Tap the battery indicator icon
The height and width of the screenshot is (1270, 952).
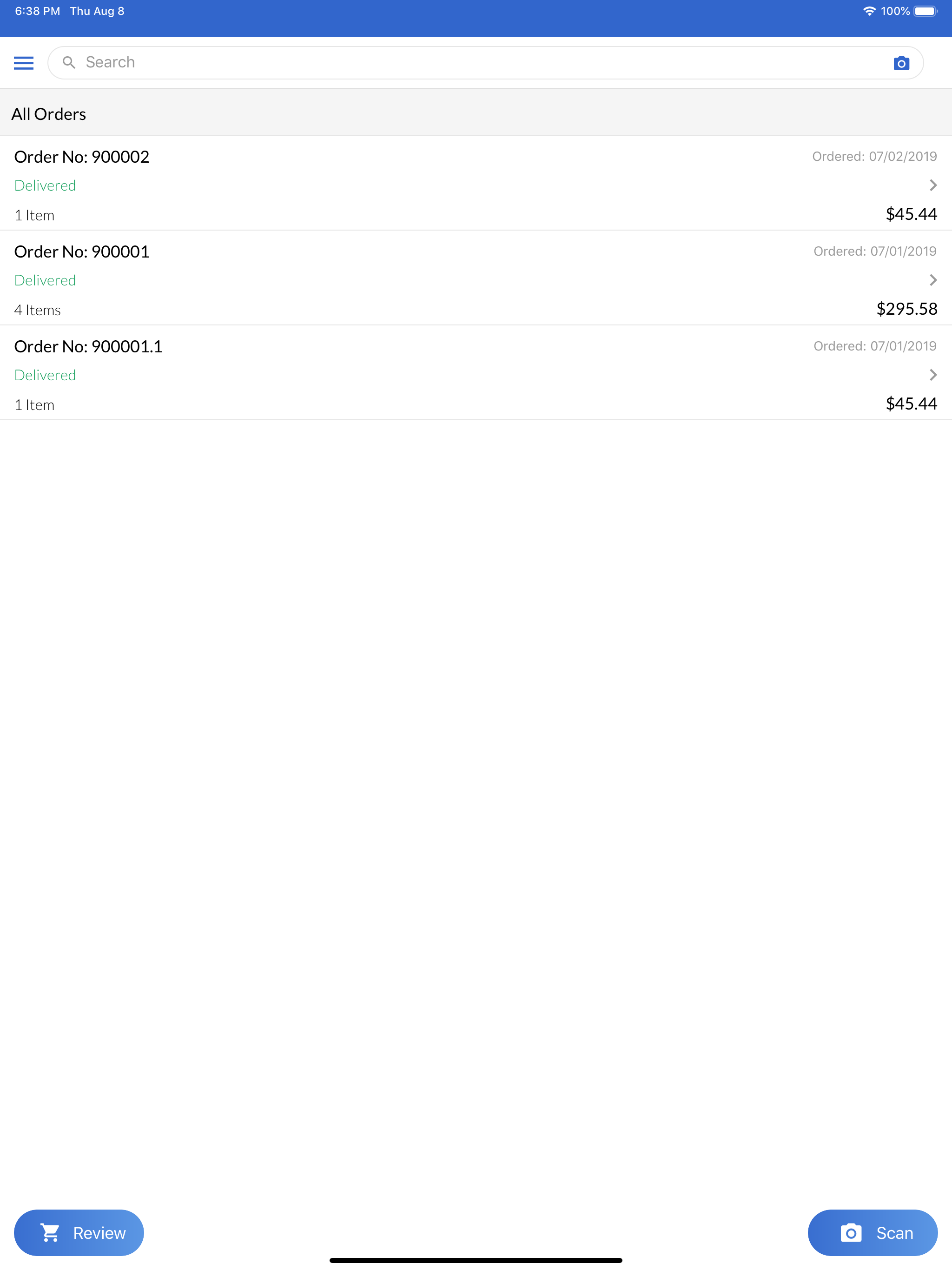[925, 12]
